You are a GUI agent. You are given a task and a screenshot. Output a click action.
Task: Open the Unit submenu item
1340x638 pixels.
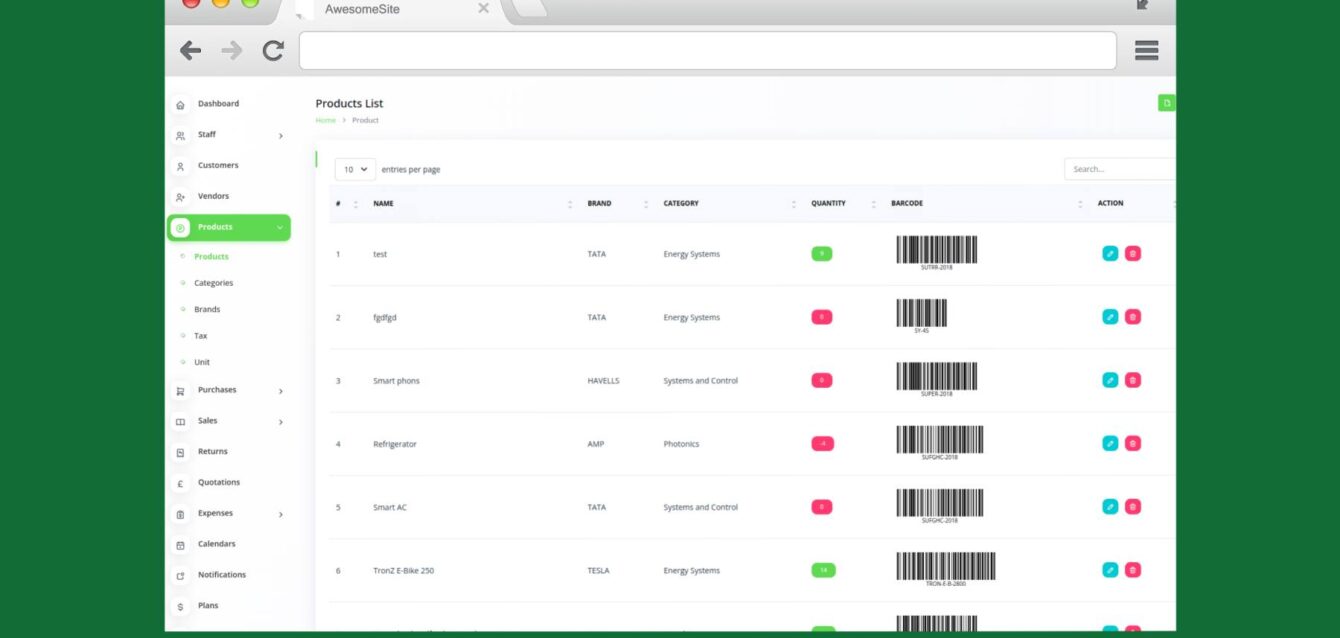pos(202,362)
